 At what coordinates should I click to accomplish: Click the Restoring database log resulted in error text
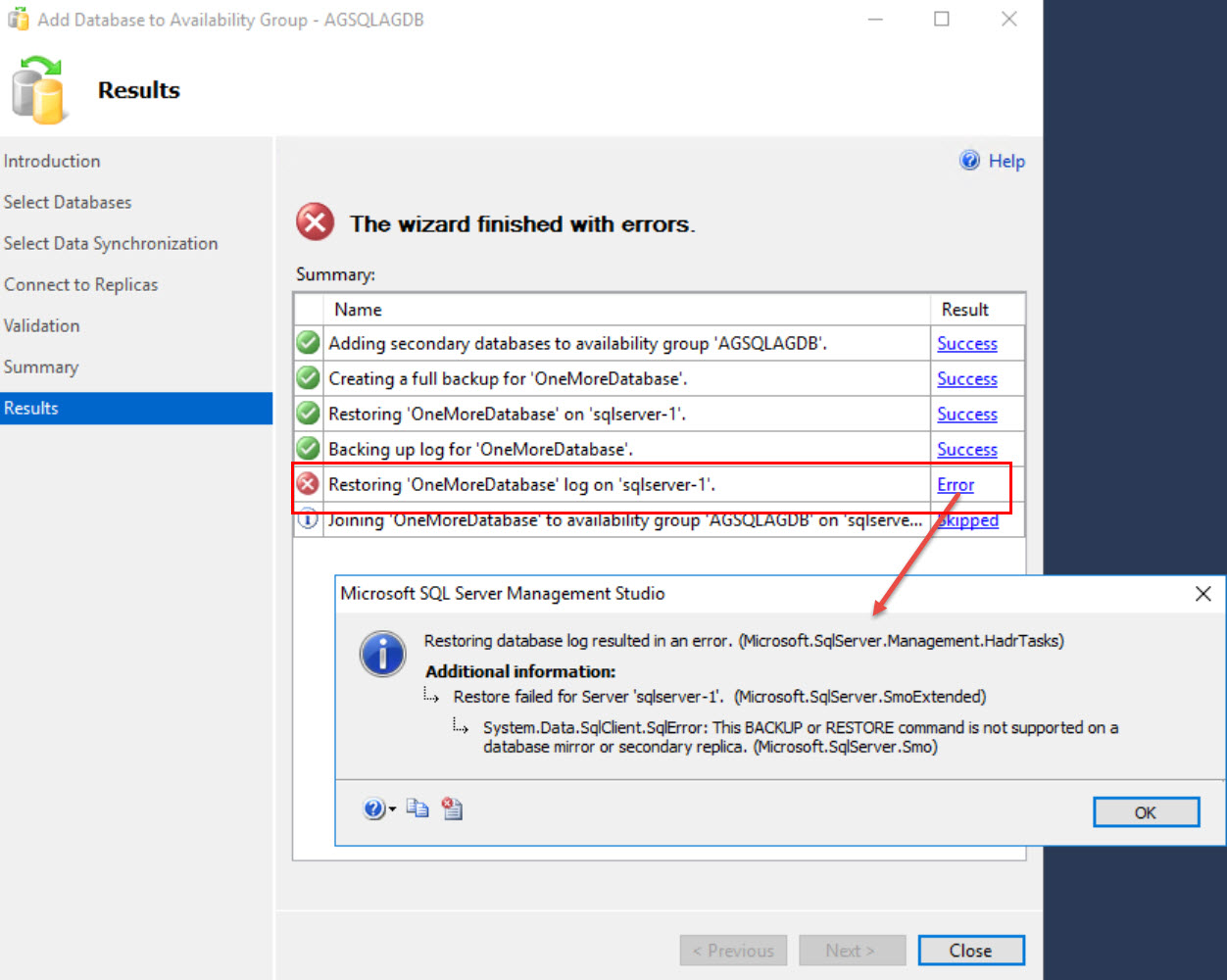point(744,641)
